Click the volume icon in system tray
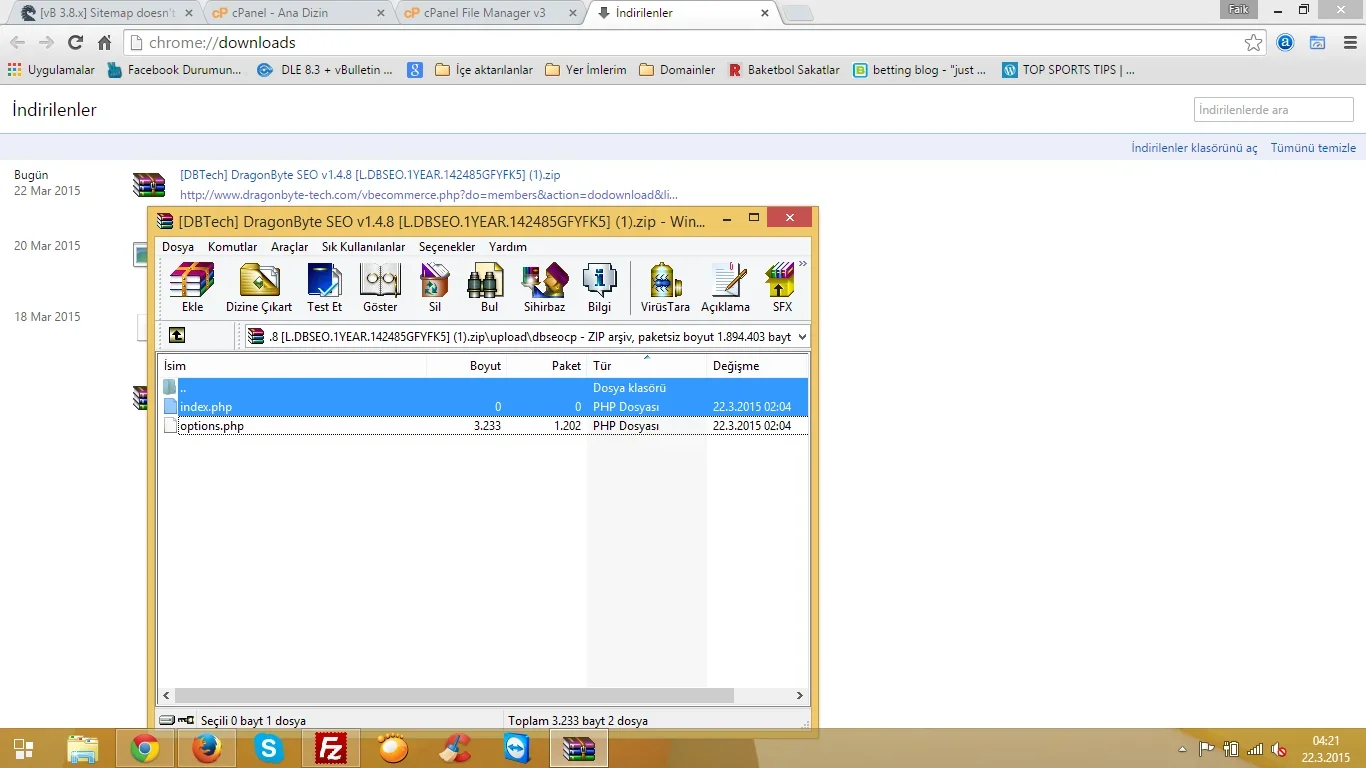1366x768 pixels. (1277, 749)
